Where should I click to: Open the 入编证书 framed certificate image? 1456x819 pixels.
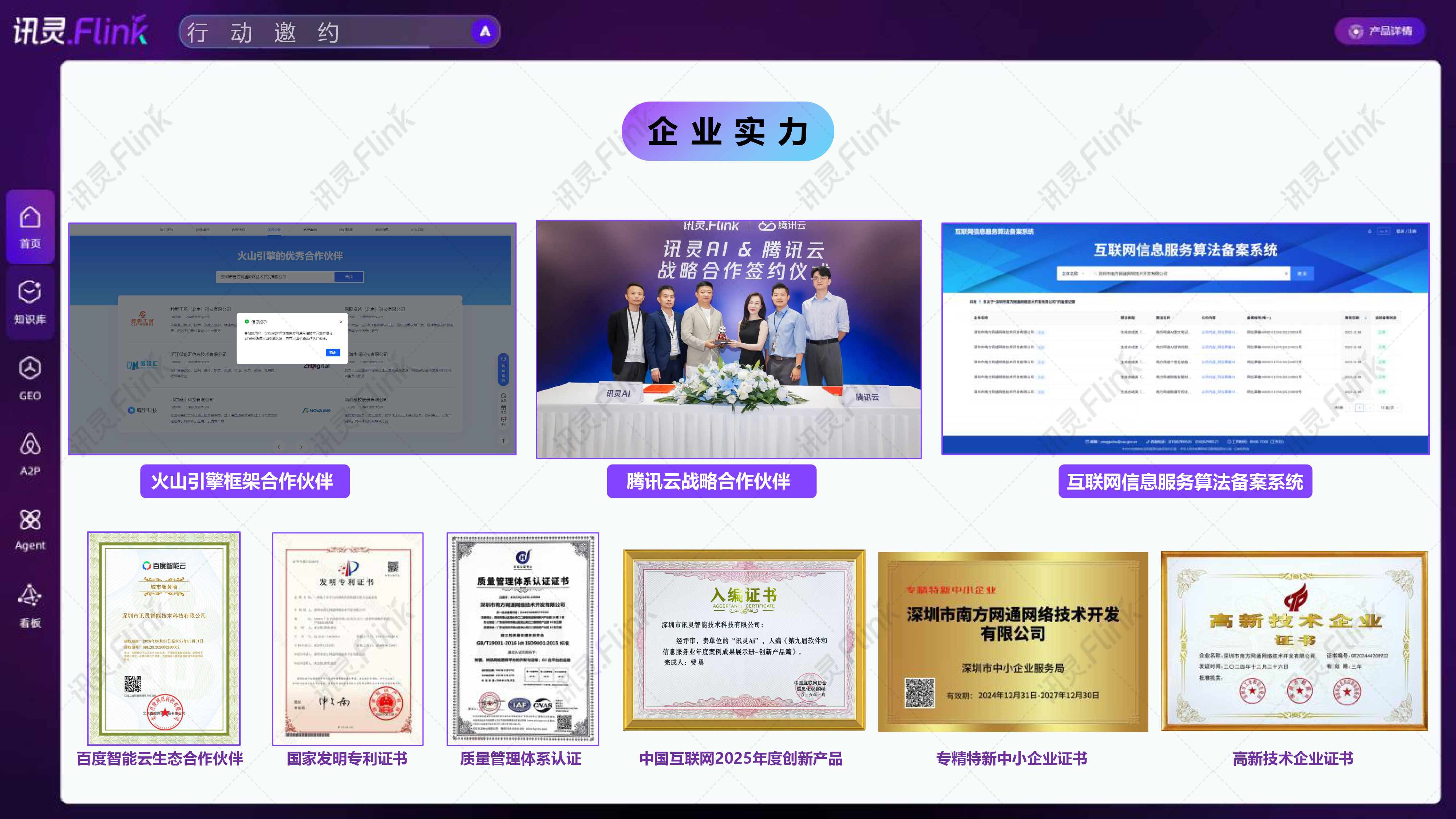[x=744, y=640]
